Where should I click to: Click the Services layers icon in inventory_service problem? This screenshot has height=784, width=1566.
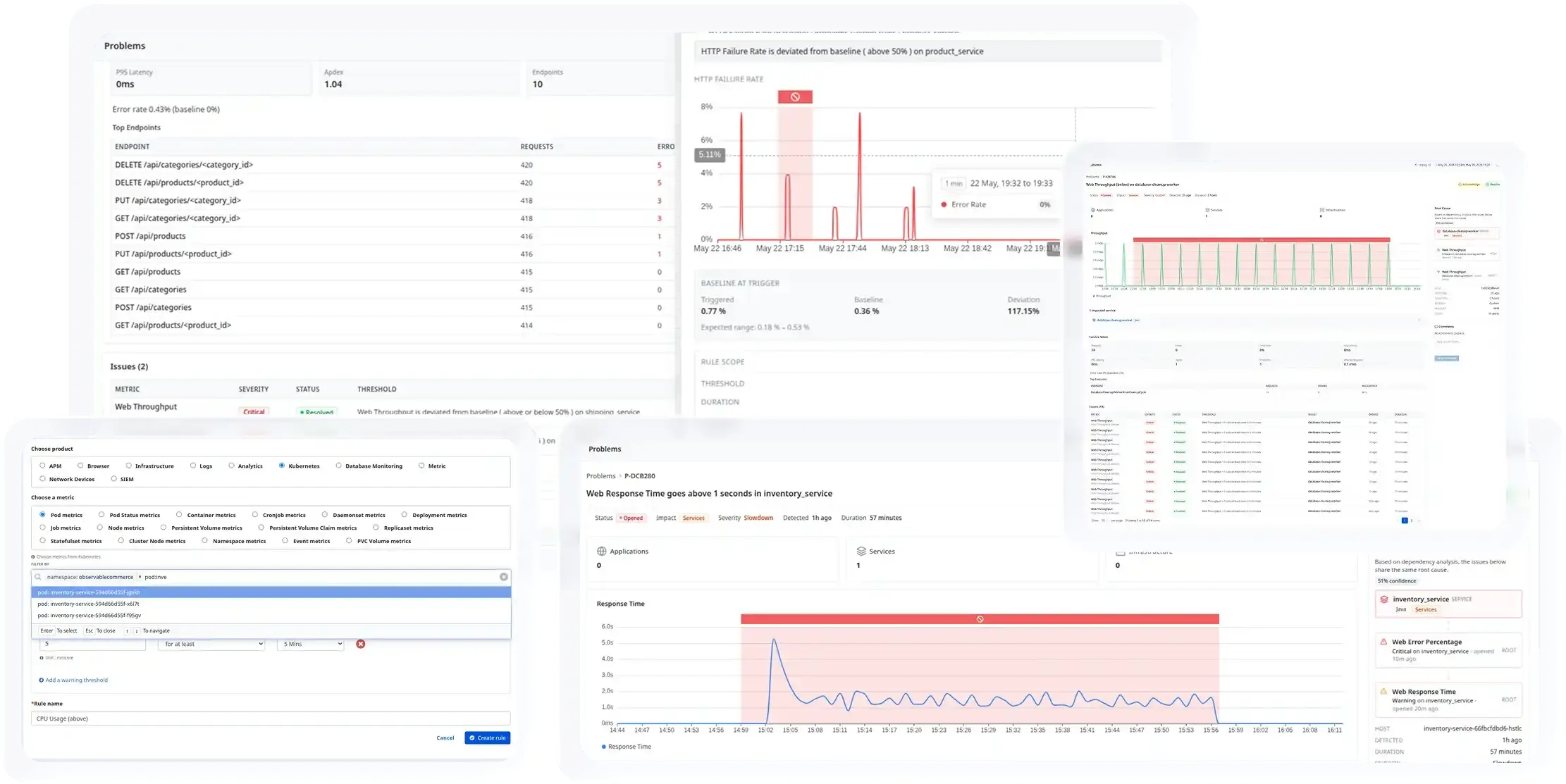coord(861,552)
